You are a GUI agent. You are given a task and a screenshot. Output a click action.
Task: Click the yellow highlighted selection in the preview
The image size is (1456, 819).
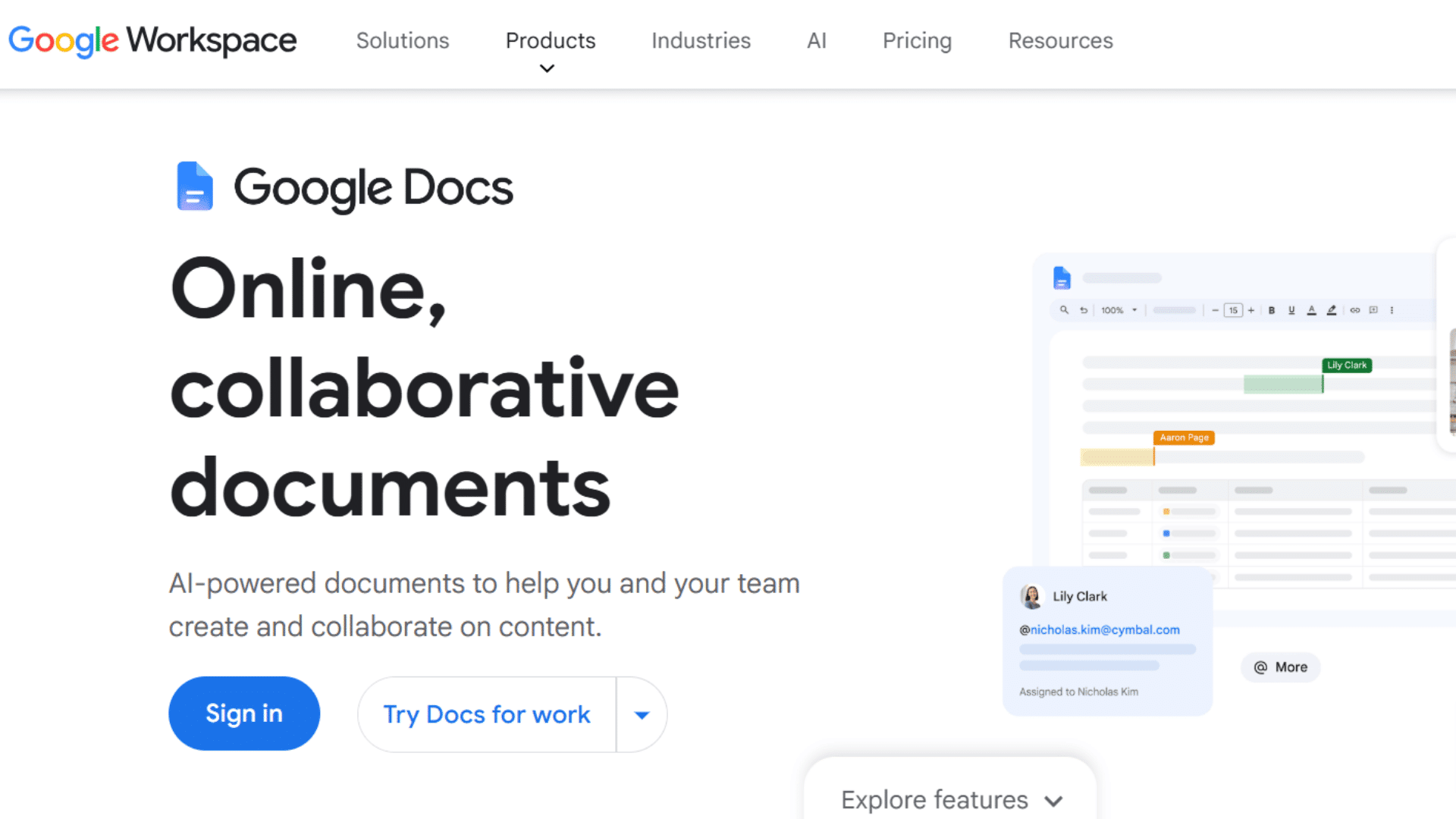[x=1117, y=457]
